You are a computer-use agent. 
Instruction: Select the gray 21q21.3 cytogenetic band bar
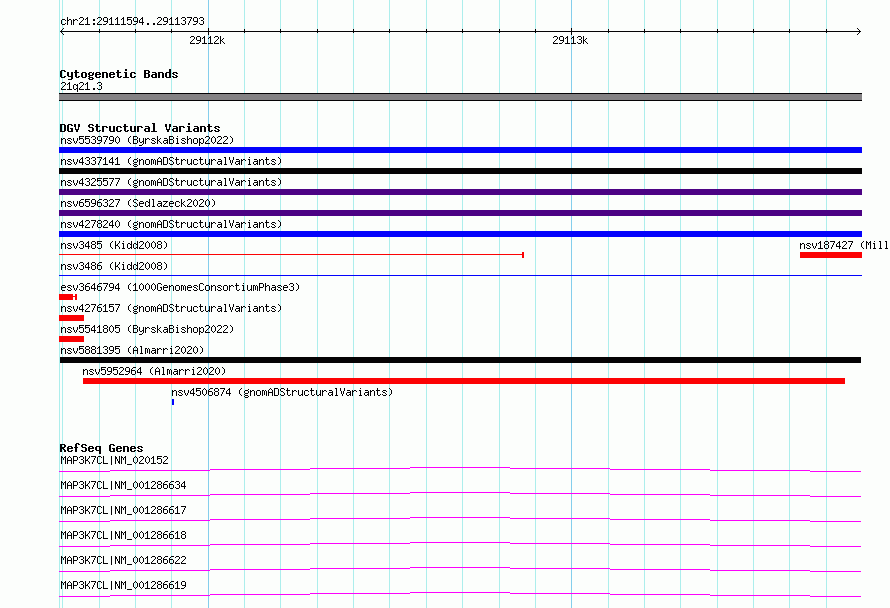(460, 97)
